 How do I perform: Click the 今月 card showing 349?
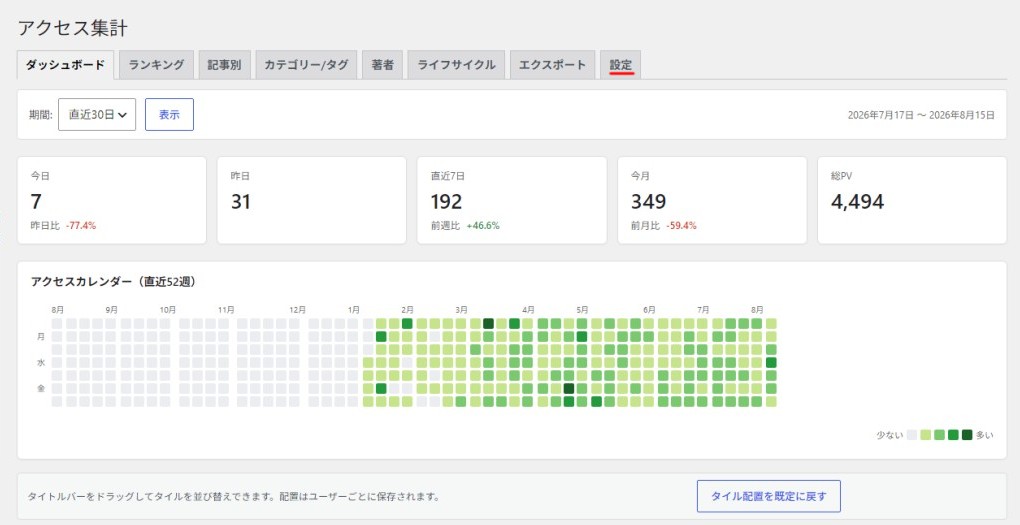[x=712, y=200]
